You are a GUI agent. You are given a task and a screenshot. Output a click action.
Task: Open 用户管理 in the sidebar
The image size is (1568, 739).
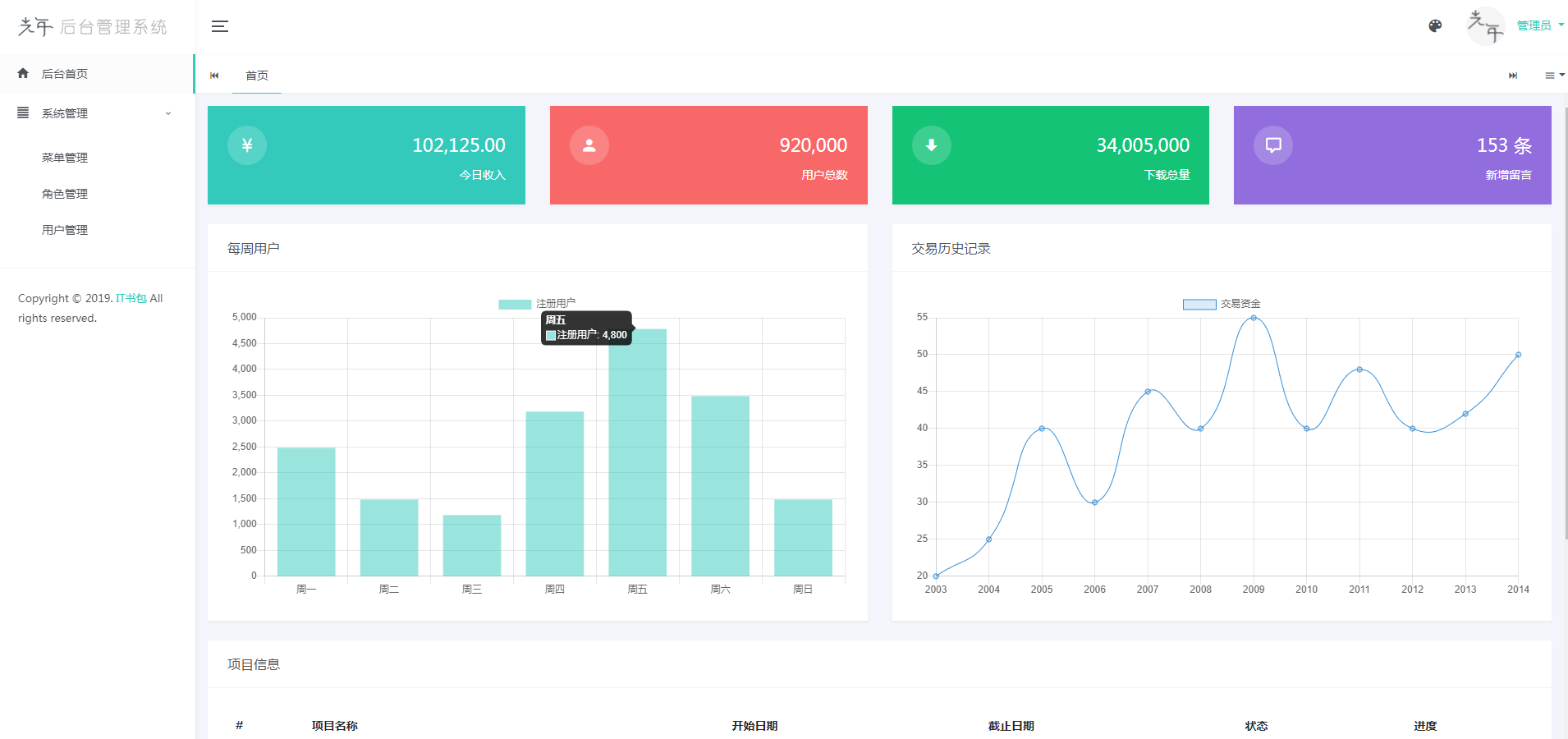(x=65, y=230)
